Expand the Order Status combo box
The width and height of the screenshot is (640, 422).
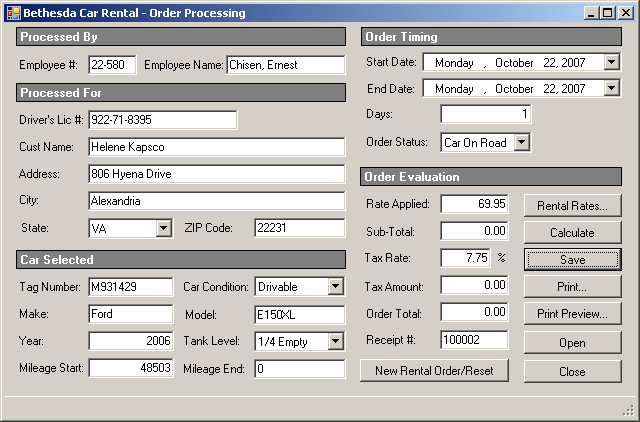pyautogui.click(x=522, y=142)
